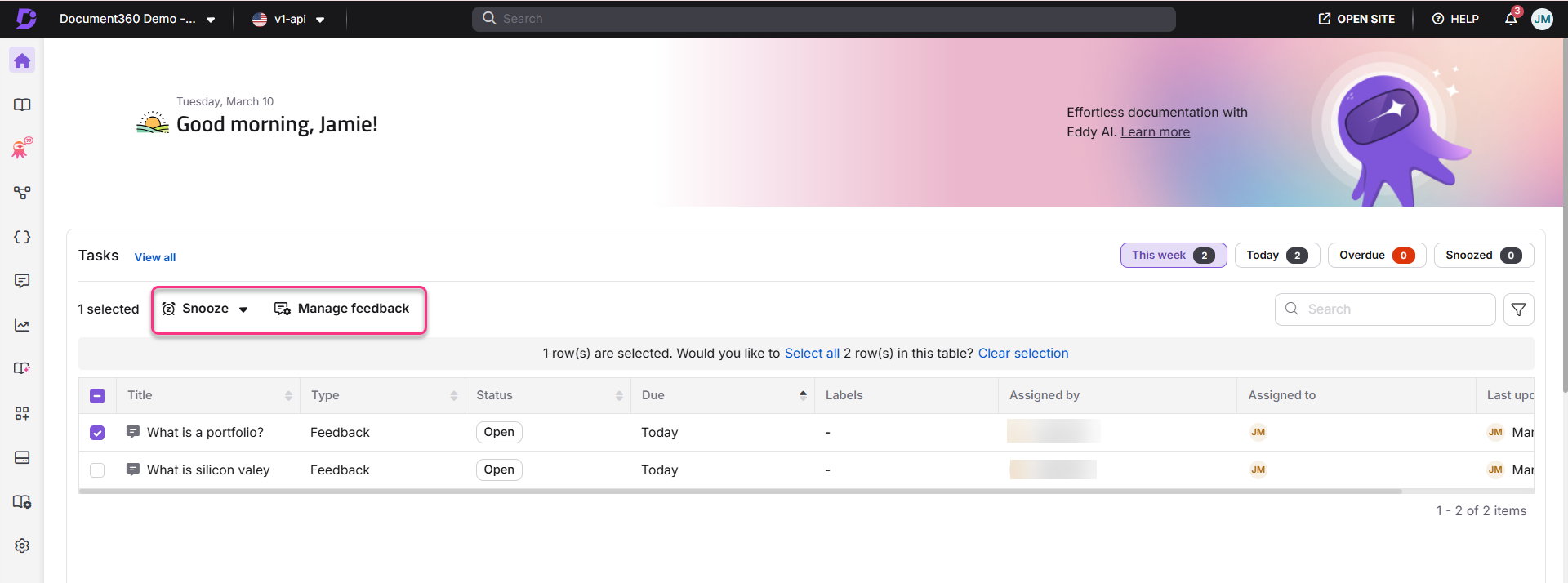Click Manage feedback button
This screenshot has height=583, width=1568.
(x=341, y=309)
